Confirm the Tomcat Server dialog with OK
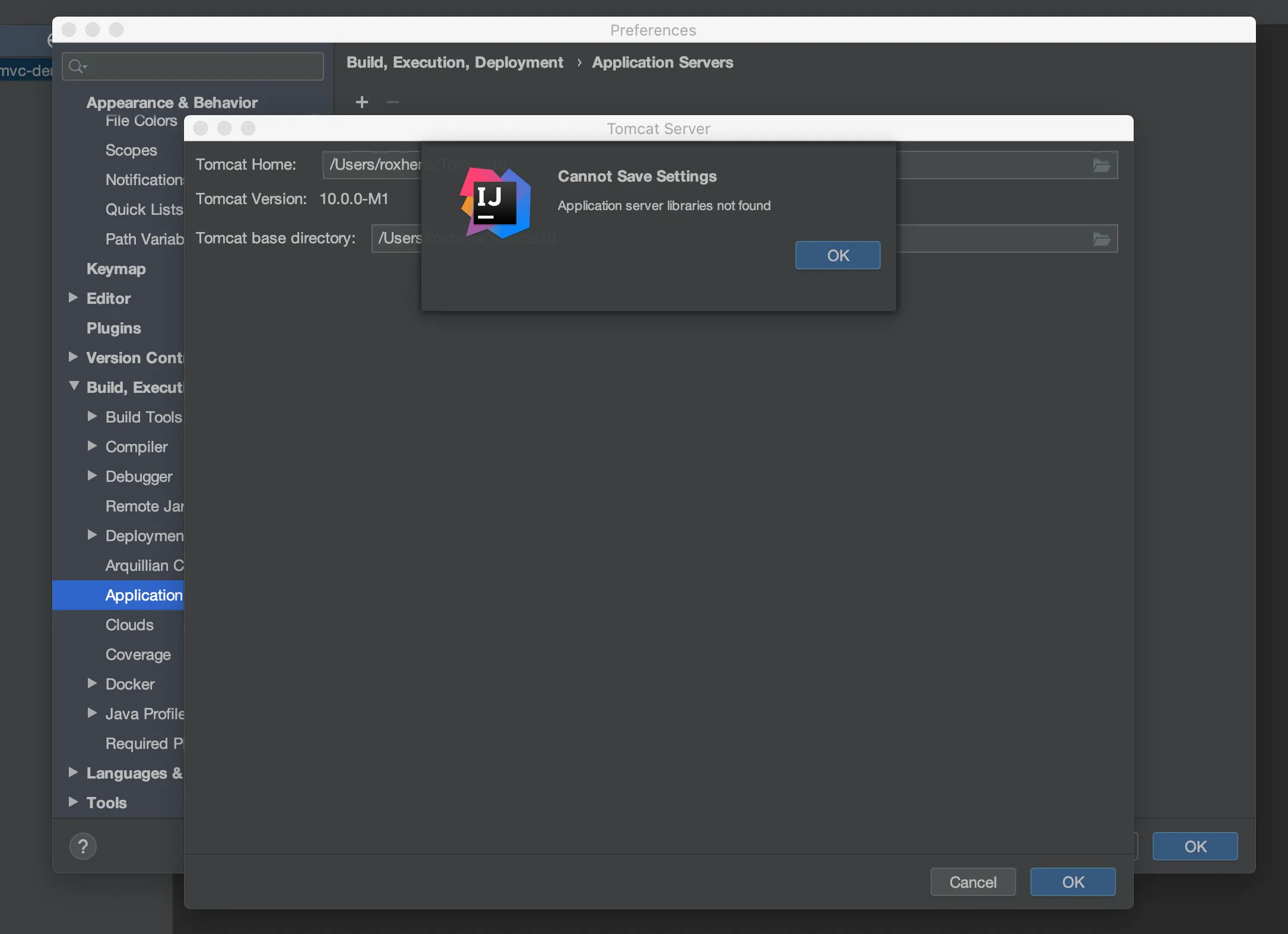Viewport: 1288px width, 934px height. (1073, 882)
